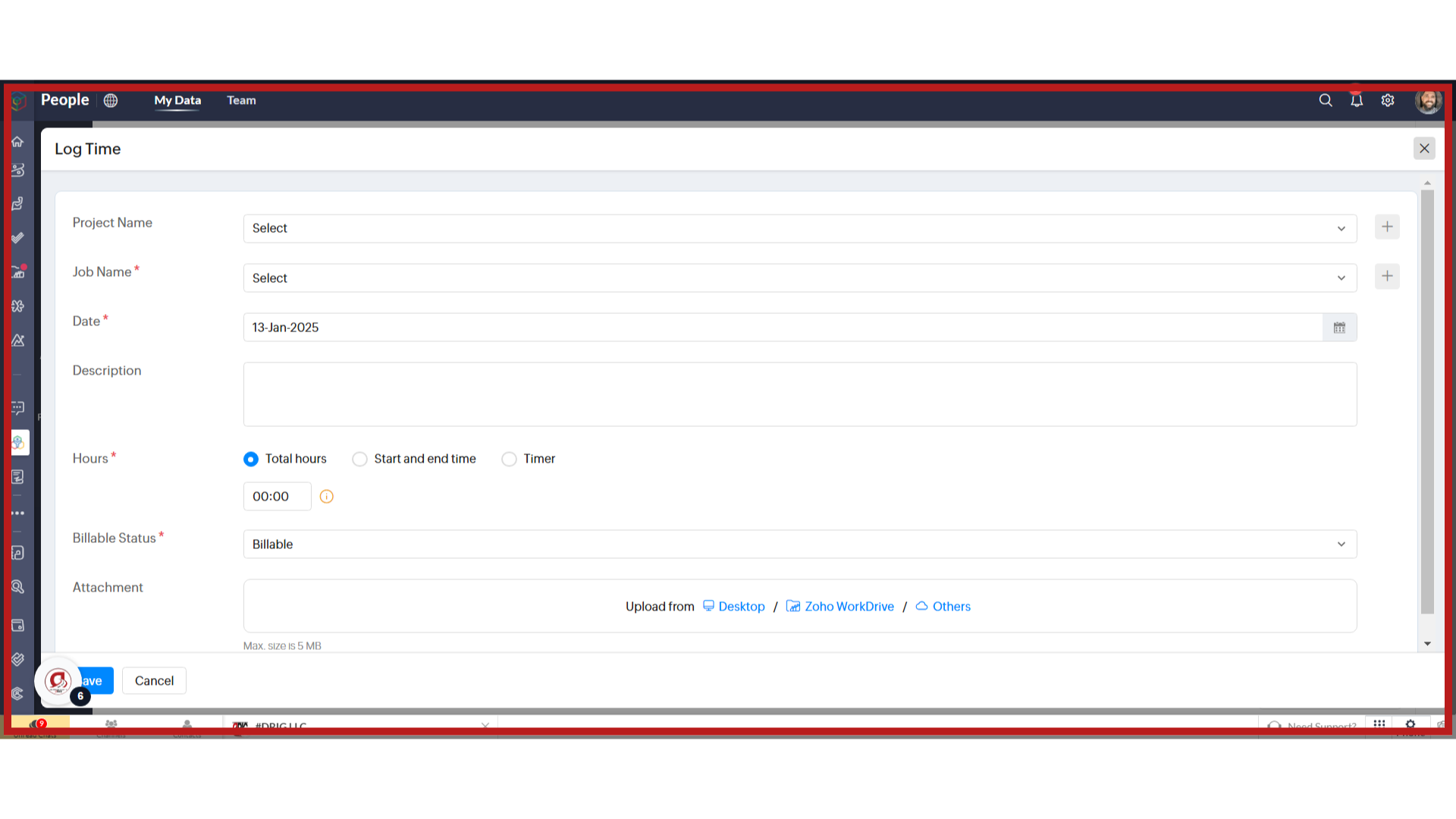1456x819 pixels.
Task: Open the search panel
Action: click(1325, 100)
